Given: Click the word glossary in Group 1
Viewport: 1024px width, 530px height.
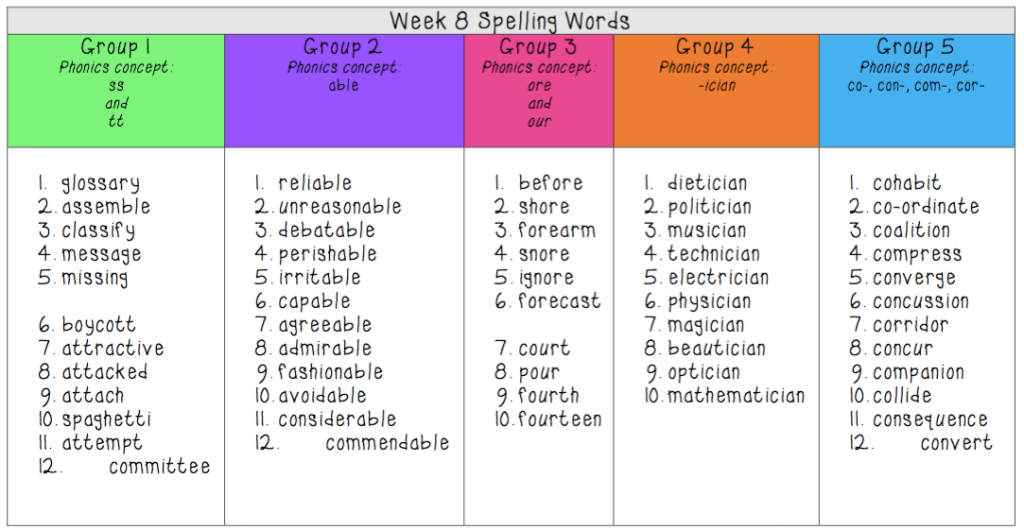Looking at the screenshot, I should [100, 184].
